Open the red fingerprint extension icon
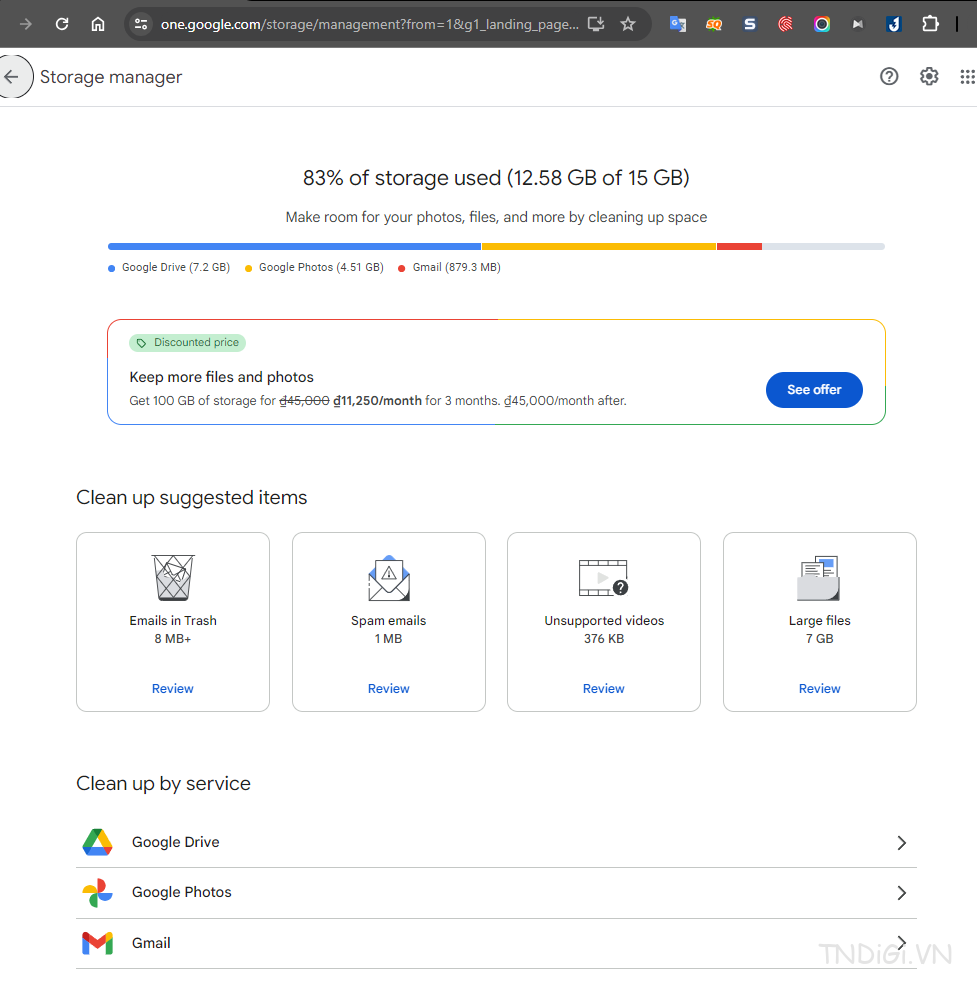This screenshot has width=977, height=989. pyautogui.click(x=785, y=25)
